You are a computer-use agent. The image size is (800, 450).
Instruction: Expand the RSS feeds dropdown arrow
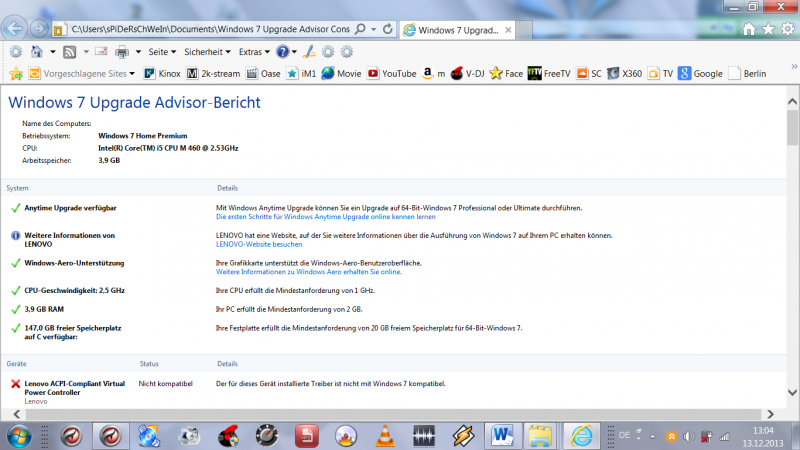point(86,52)
